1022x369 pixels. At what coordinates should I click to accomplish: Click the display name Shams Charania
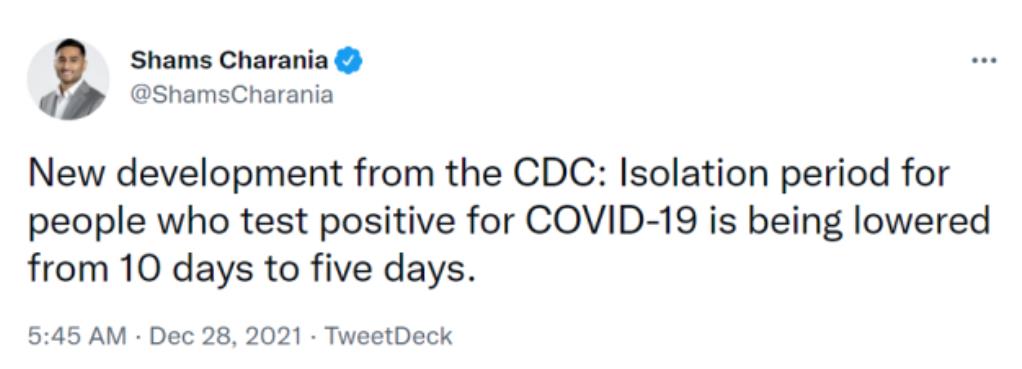click(229, 61)
